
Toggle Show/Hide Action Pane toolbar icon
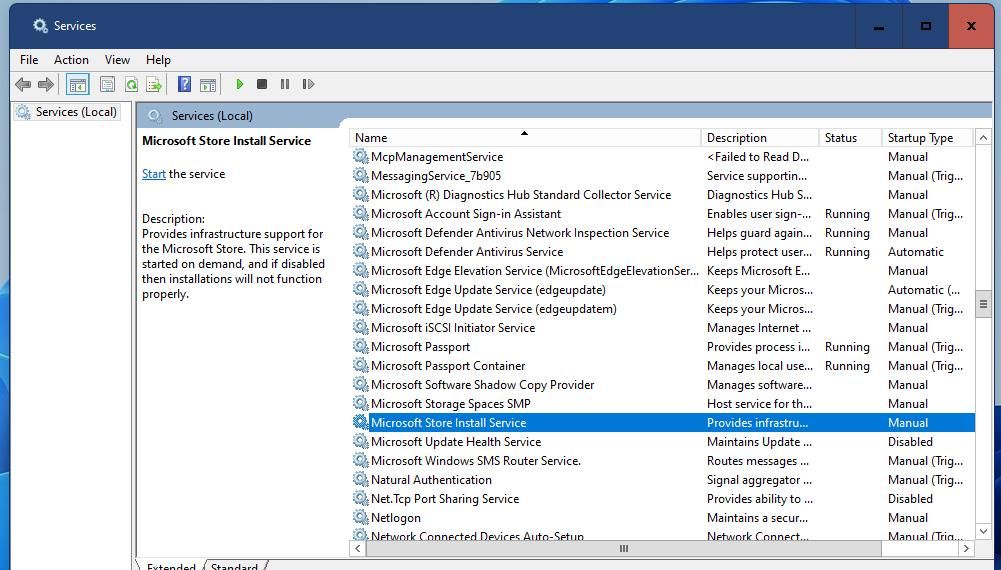(x=208, y=84)
